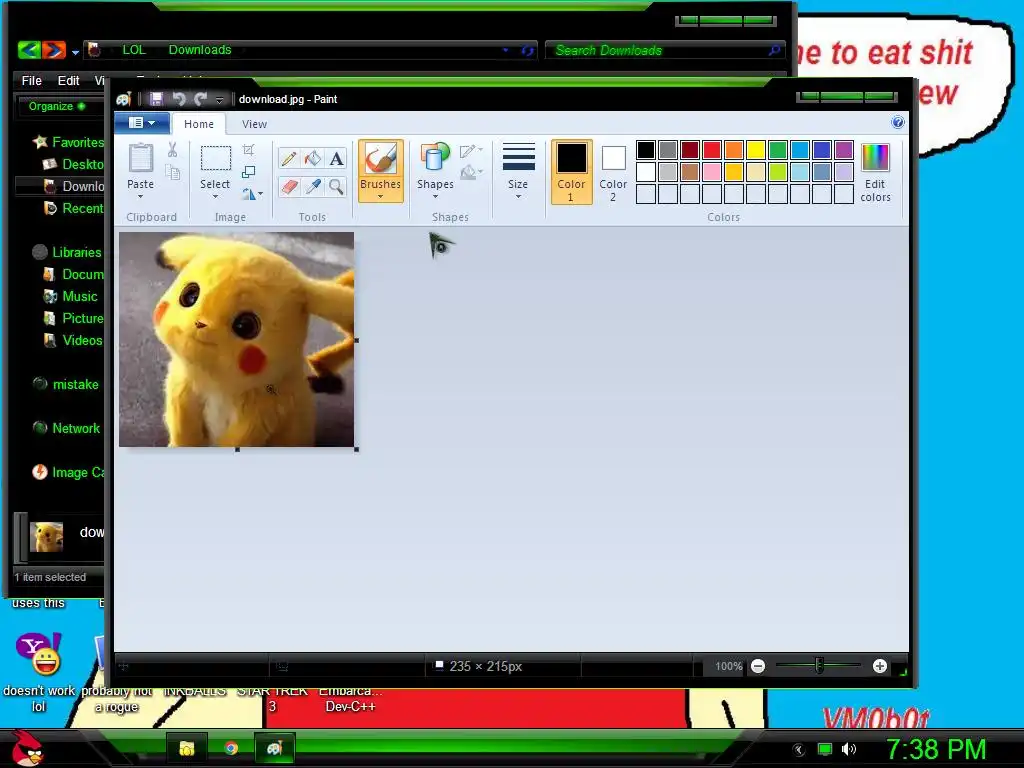This screenshot has width=1024, height=768.
Task: Switch to the Home ribbon tab
Action: point(199,124)
